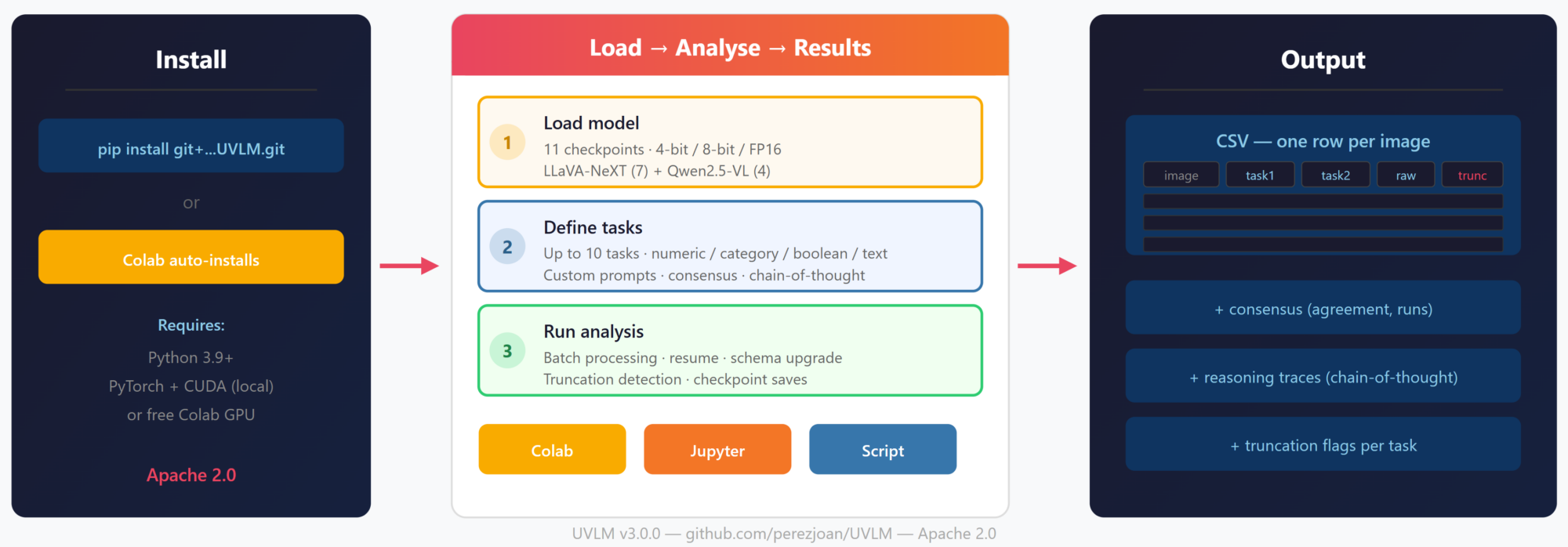
Task: Click the arrow pointing to the Output panel
Action: (x=1047, y=266)
